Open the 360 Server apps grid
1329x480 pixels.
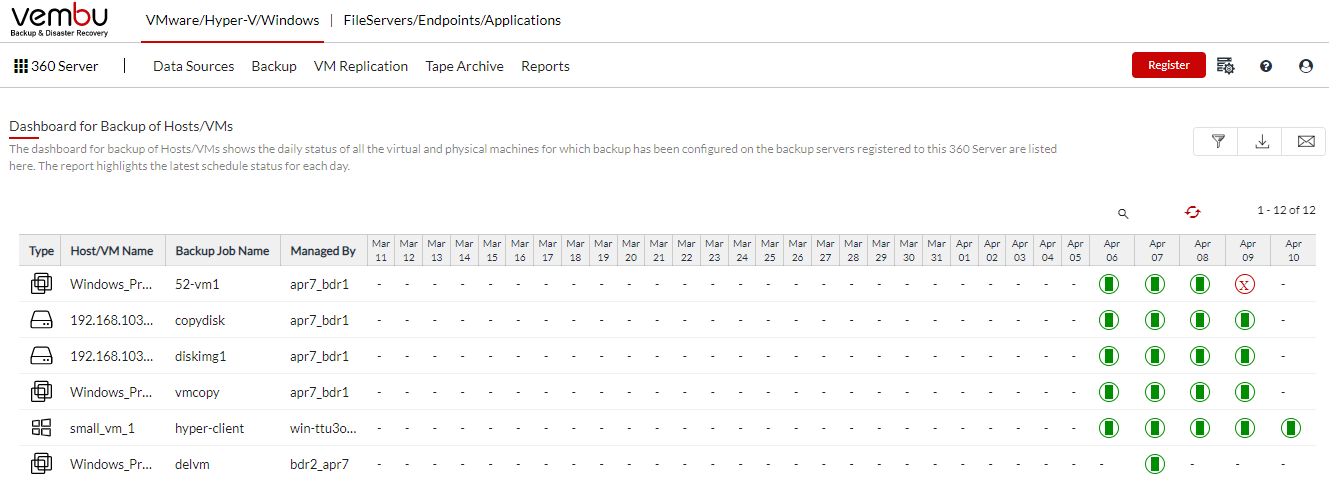coord(21,66)
